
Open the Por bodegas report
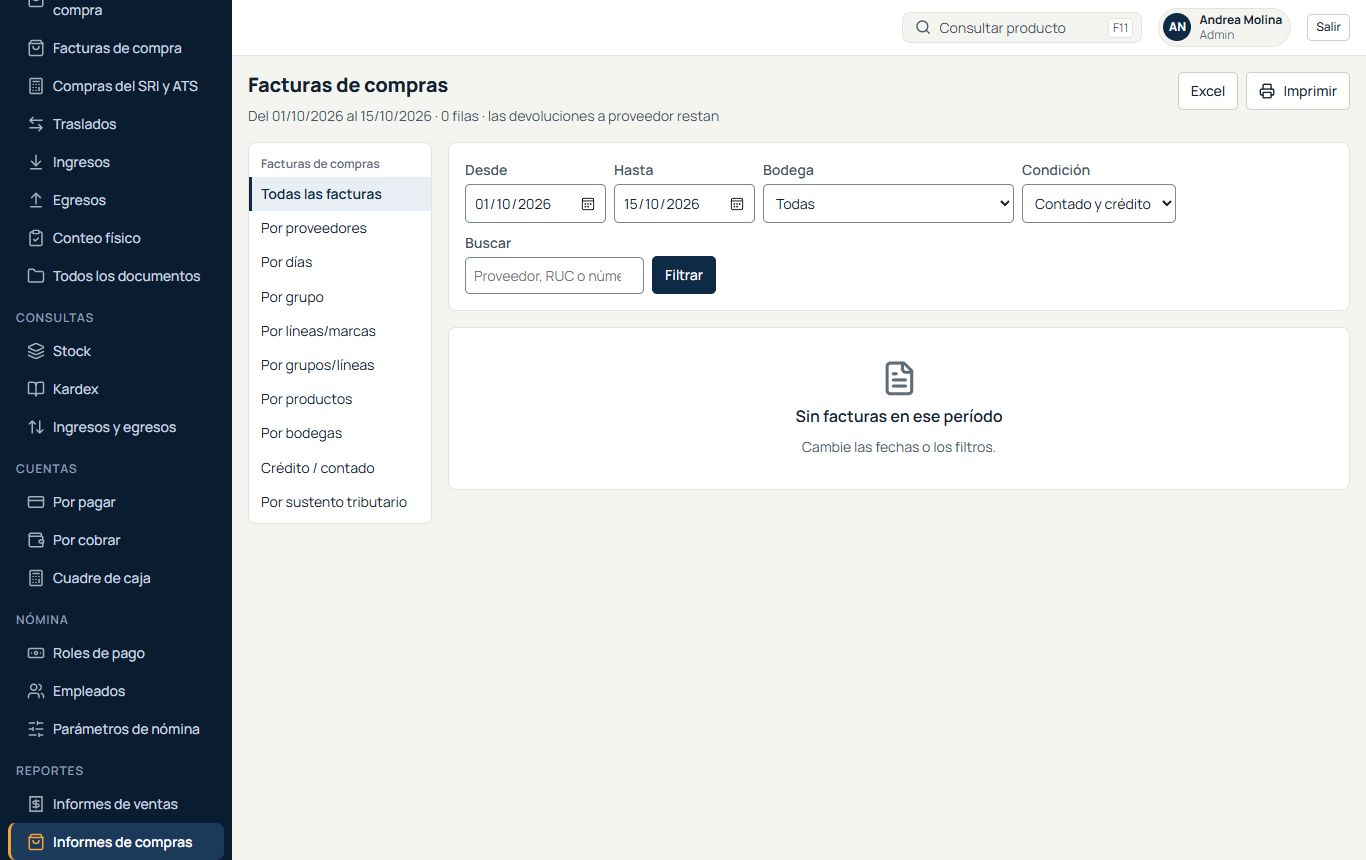(340, 433)
